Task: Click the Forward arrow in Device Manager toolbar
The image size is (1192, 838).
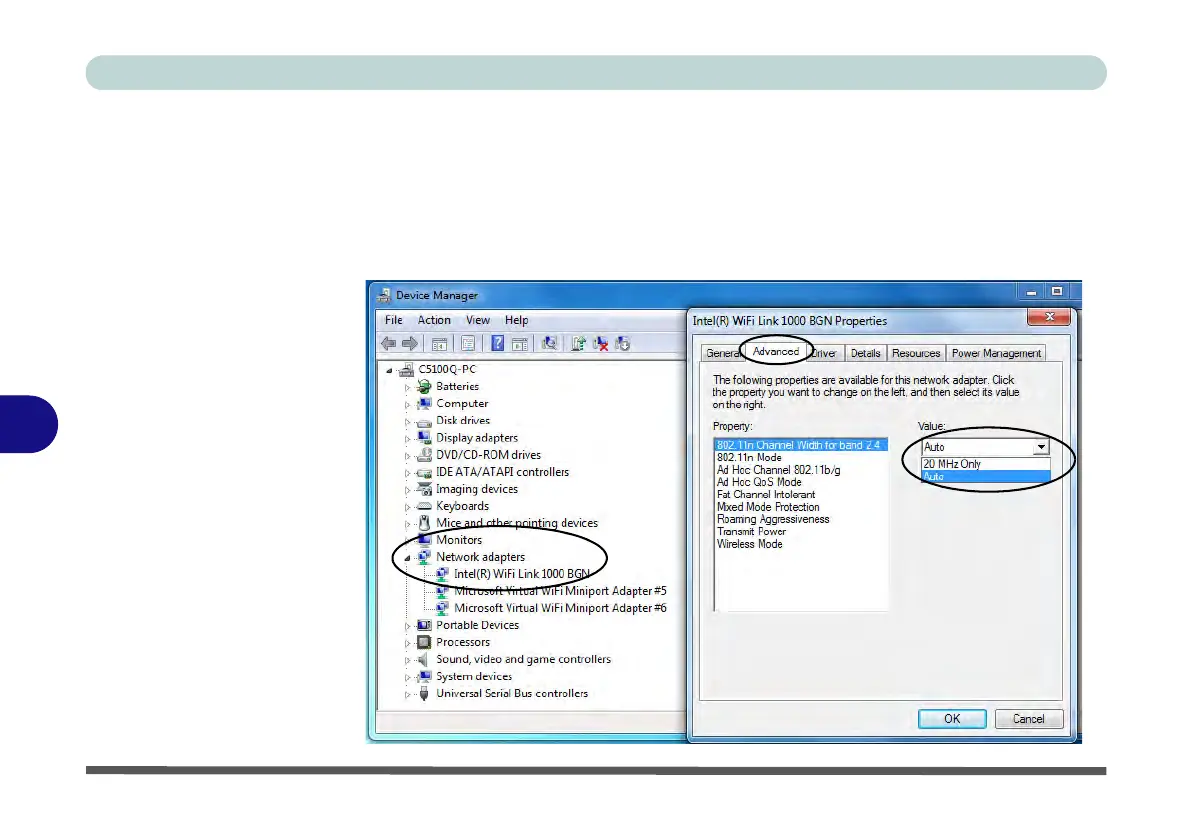Action: click(x=410, y=344)
